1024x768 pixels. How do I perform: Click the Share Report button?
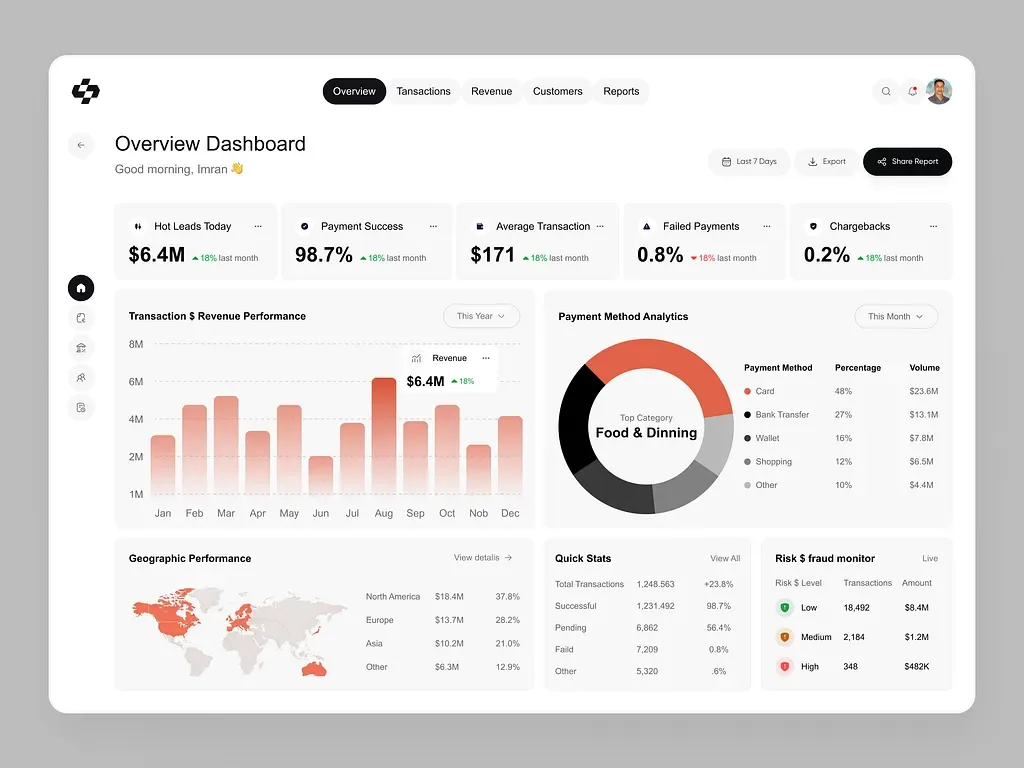click(907, 161)
